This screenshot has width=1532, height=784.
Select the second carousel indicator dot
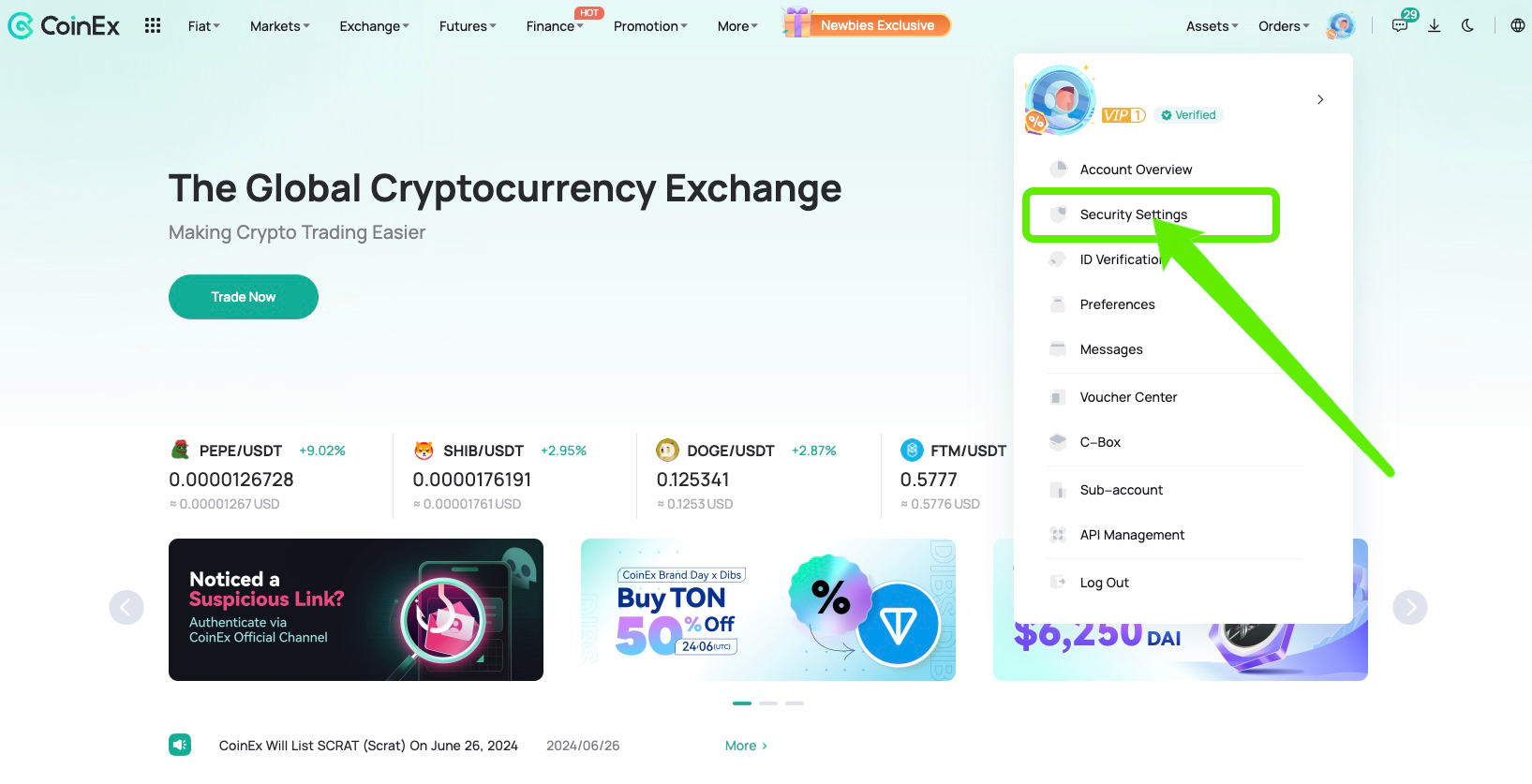pos(768,703)
